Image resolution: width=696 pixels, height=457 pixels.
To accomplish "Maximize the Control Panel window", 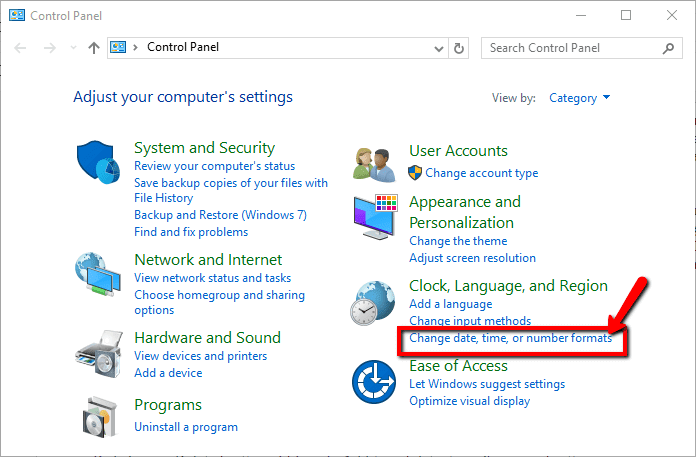I will pyautogui.click(x=626, y=16).
